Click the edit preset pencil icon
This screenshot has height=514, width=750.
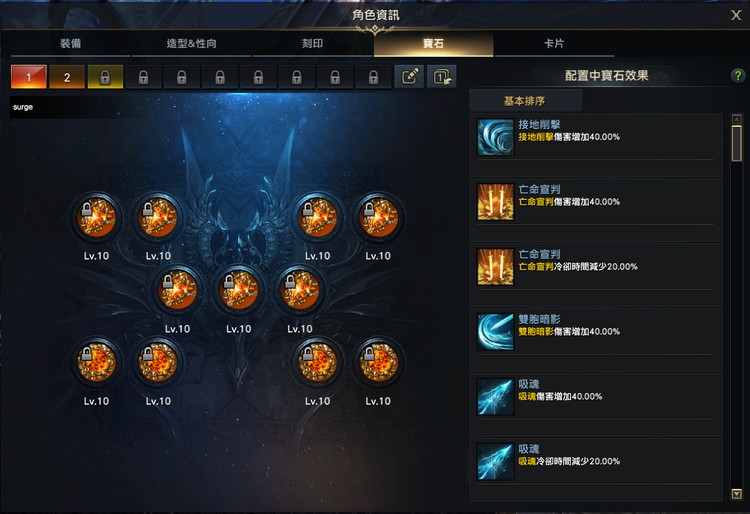pos(409,77)
